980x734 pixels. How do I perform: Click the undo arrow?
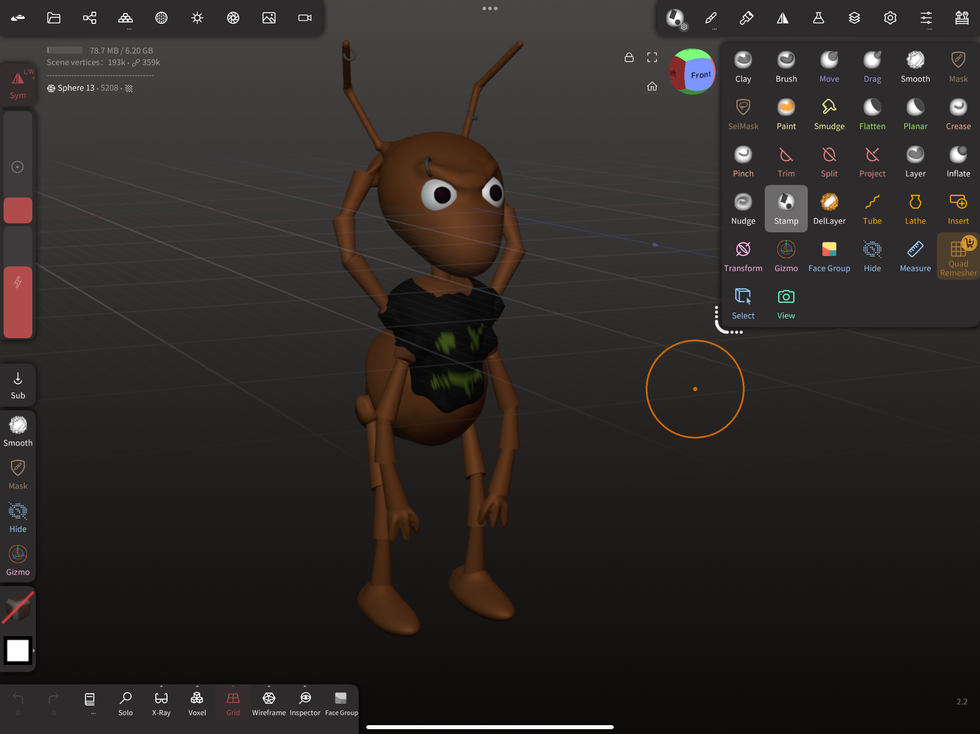tap(18, 699)
